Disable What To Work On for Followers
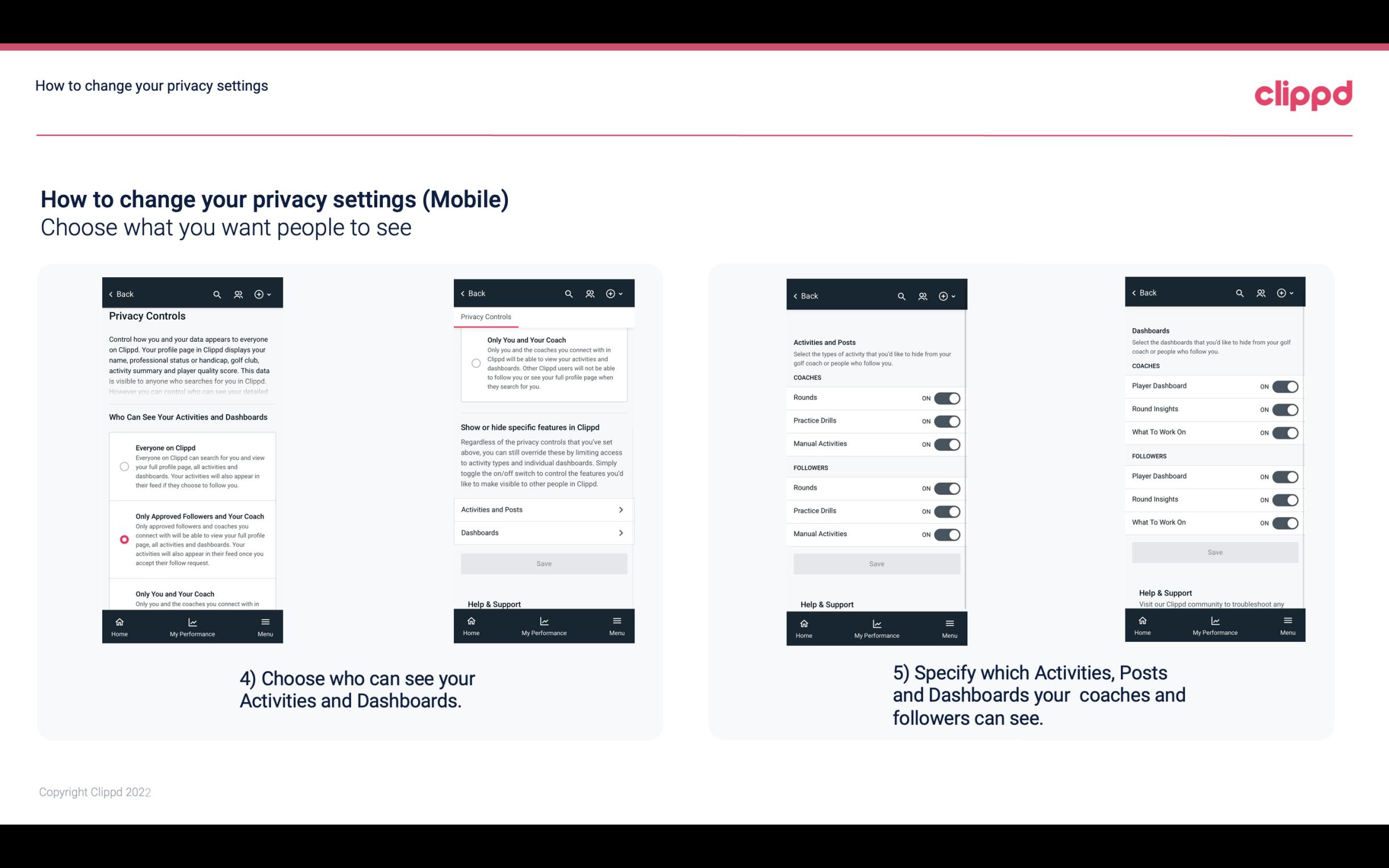 tap(1285, 522)
